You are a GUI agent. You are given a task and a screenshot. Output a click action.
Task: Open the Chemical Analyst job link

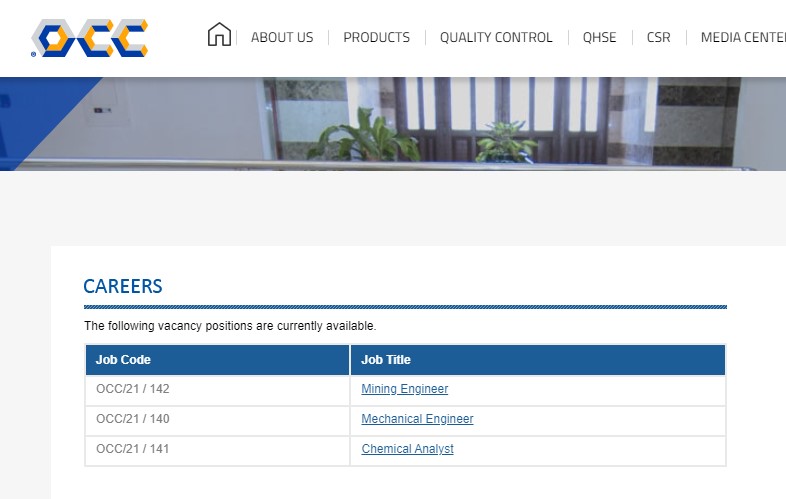point(408,449)
